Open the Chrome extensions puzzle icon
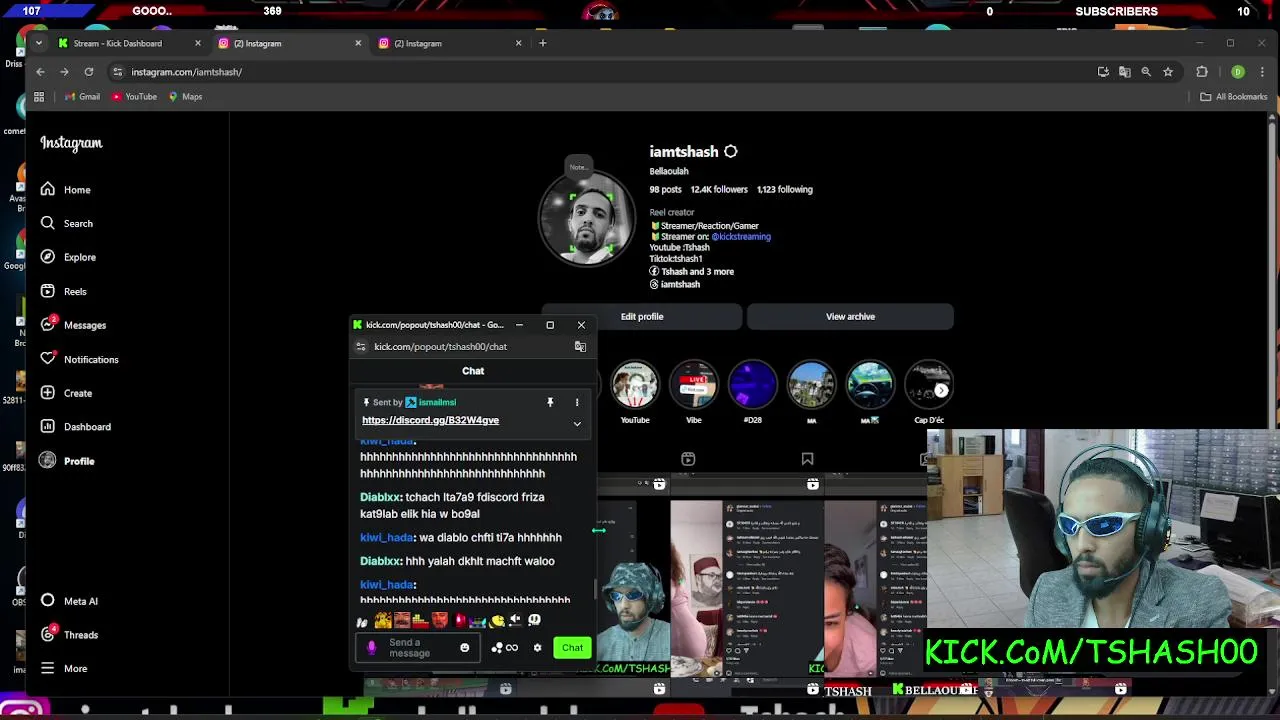The height and width of the screenshot is (720, 1280). pyautogui.click(x=1202, y=72)
